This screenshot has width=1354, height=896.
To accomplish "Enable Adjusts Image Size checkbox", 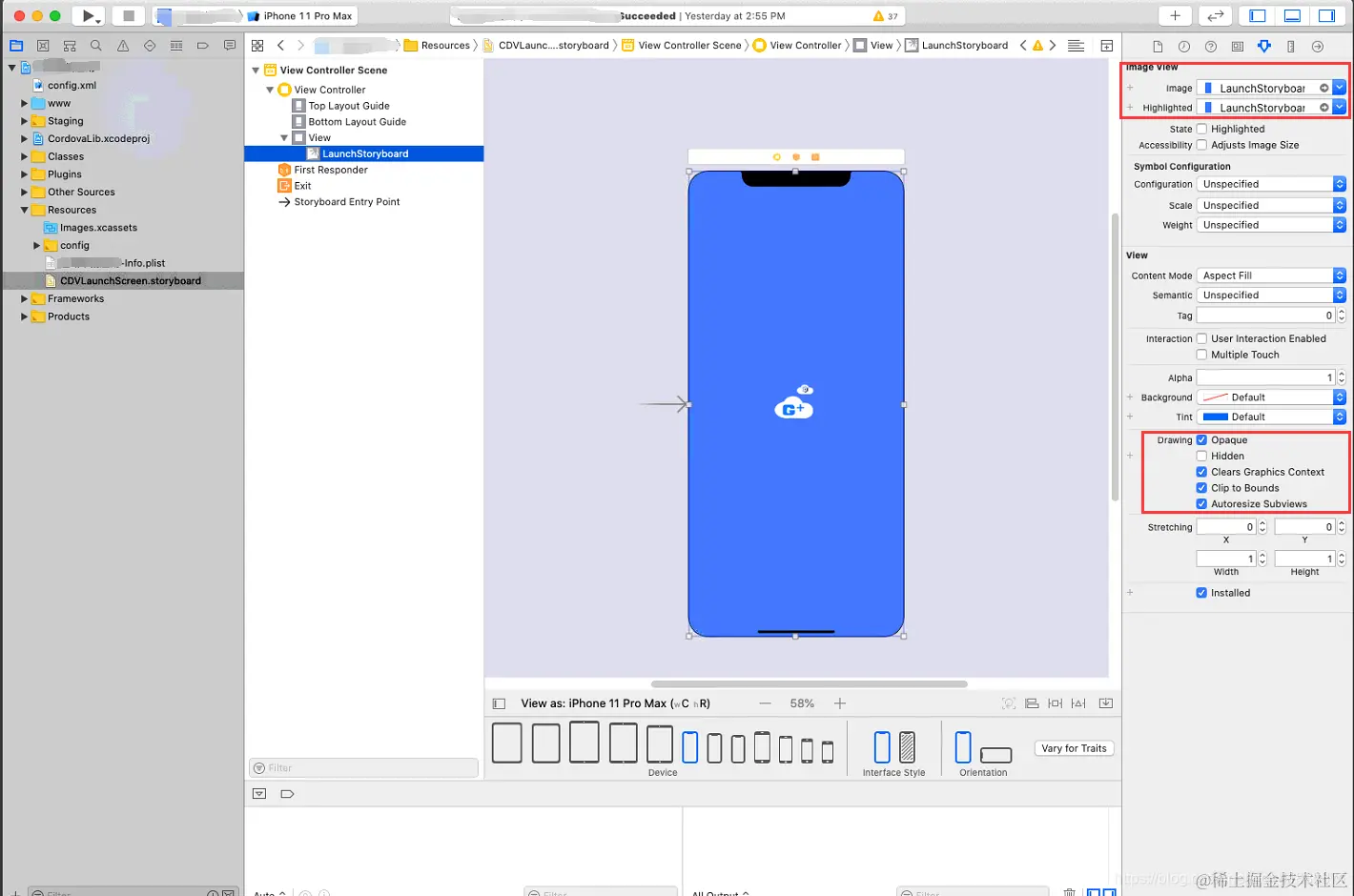I will (1201, 145).
